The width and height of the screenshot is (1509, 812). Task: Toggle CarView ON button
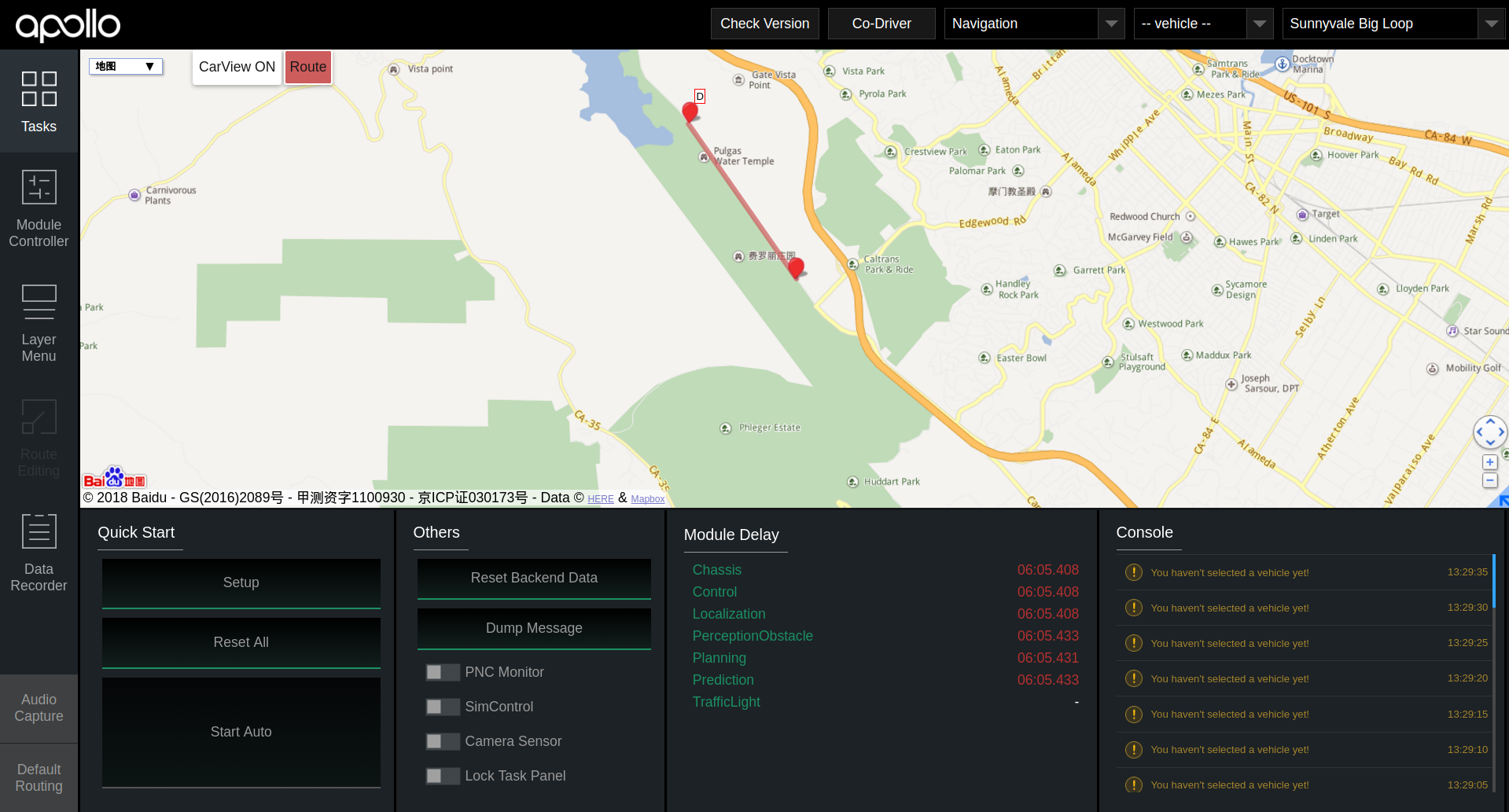[237, 67]
